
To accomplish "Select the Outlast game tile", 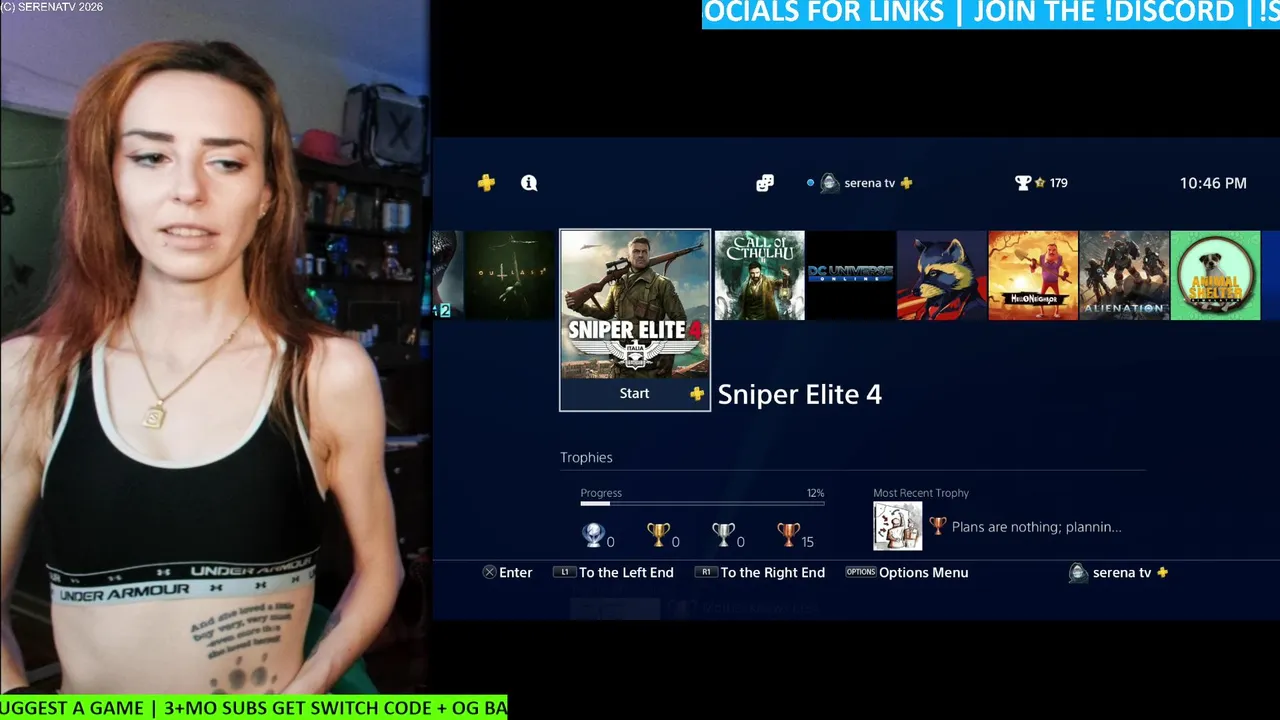I will click(x=510, y=276).
